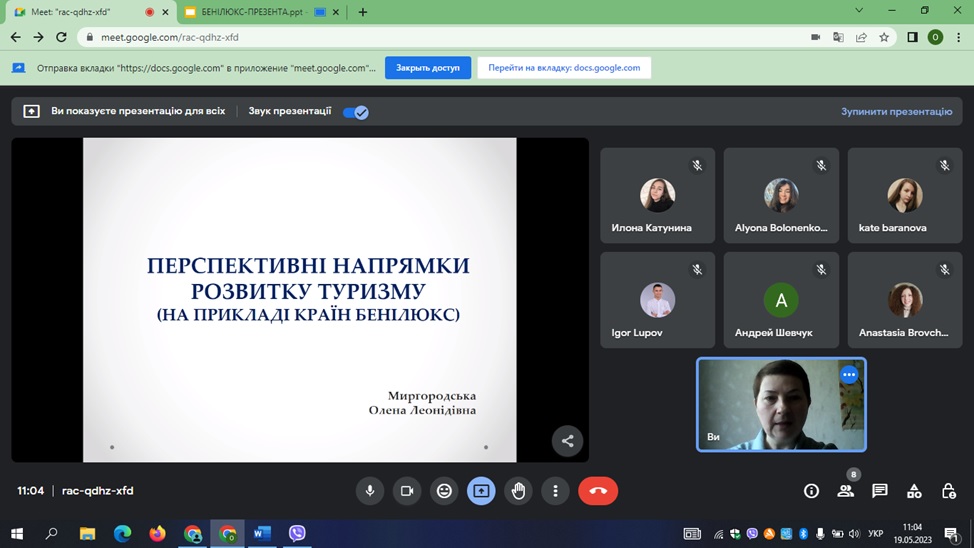Go forward in browser
This screenshot has width=974, height=548.
coord(39,37)
